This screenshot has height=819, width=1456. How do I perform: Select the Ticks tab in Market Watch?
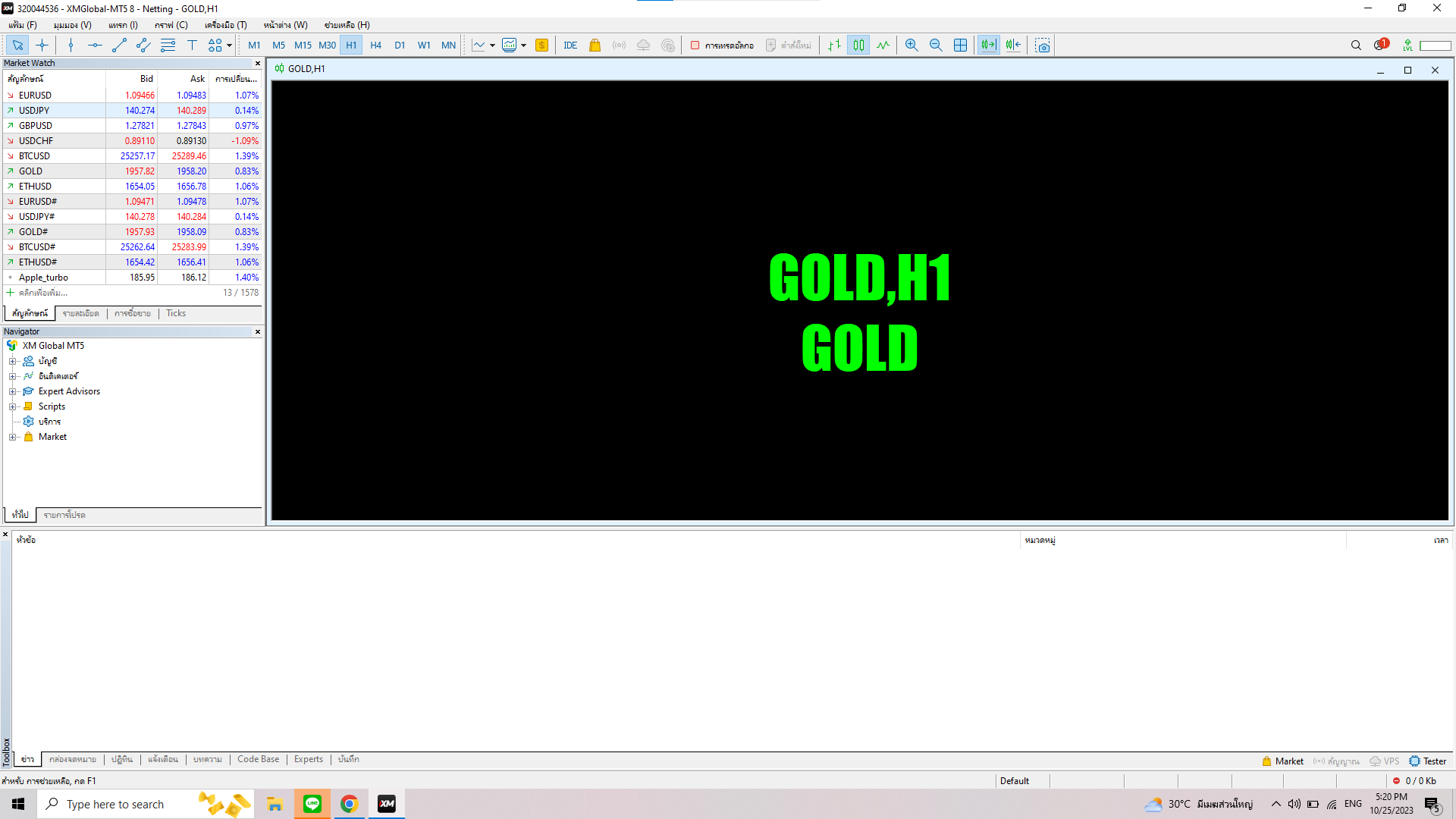pyautogui.click(x=176, y=313)
